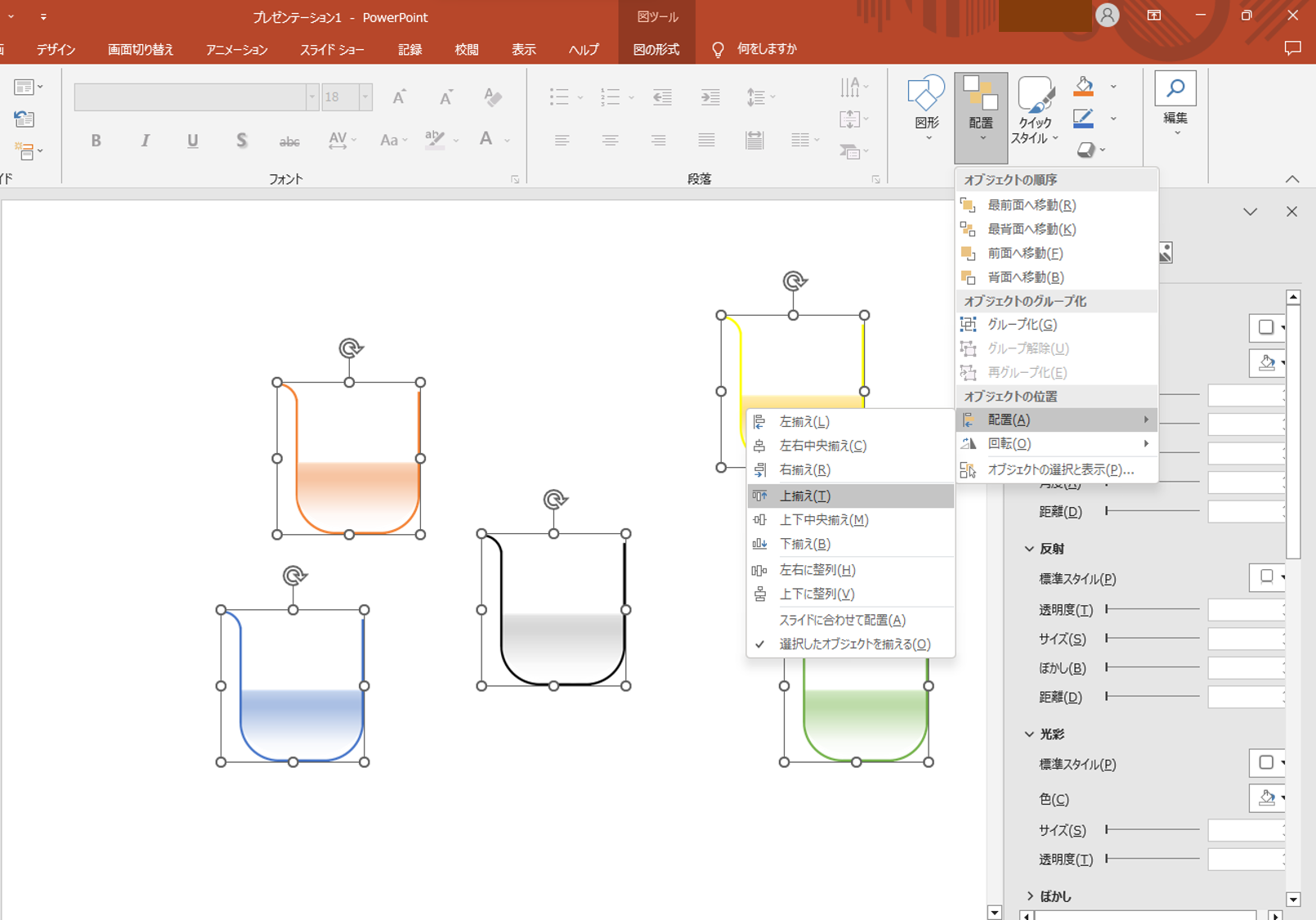This screenshot has height=920, width=1316.
Task: Toggle Bold formatting
Action: tap(96, 141)
